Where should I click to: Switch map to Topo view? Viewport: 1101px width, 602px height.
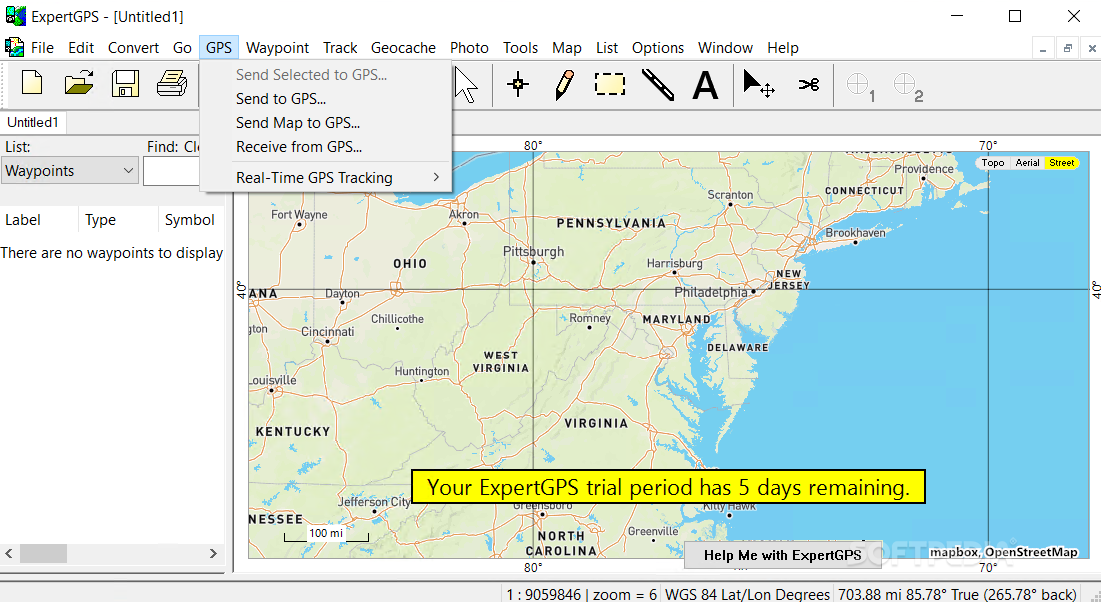[992, 163]
